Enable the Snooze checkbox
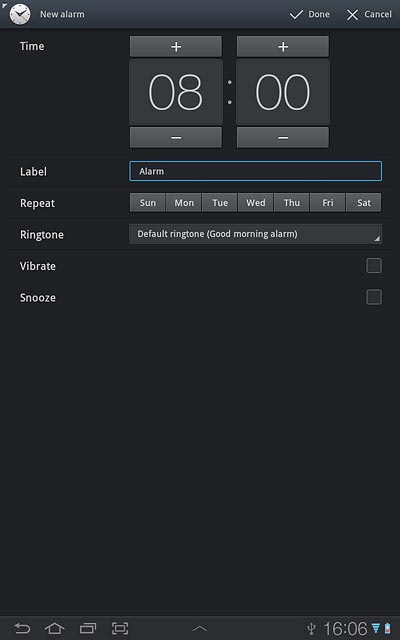The width and height of the screenshot is (400, 640). [x=374, y=297]
